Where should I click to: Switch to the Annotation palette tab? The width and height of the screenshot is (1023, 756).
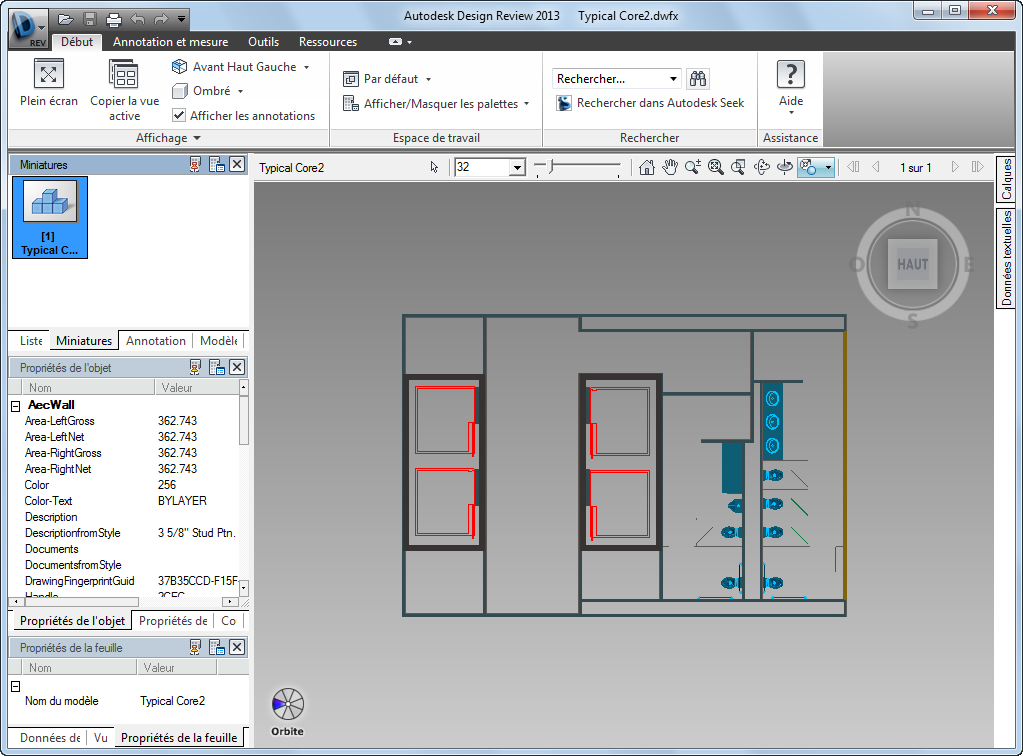156,340
